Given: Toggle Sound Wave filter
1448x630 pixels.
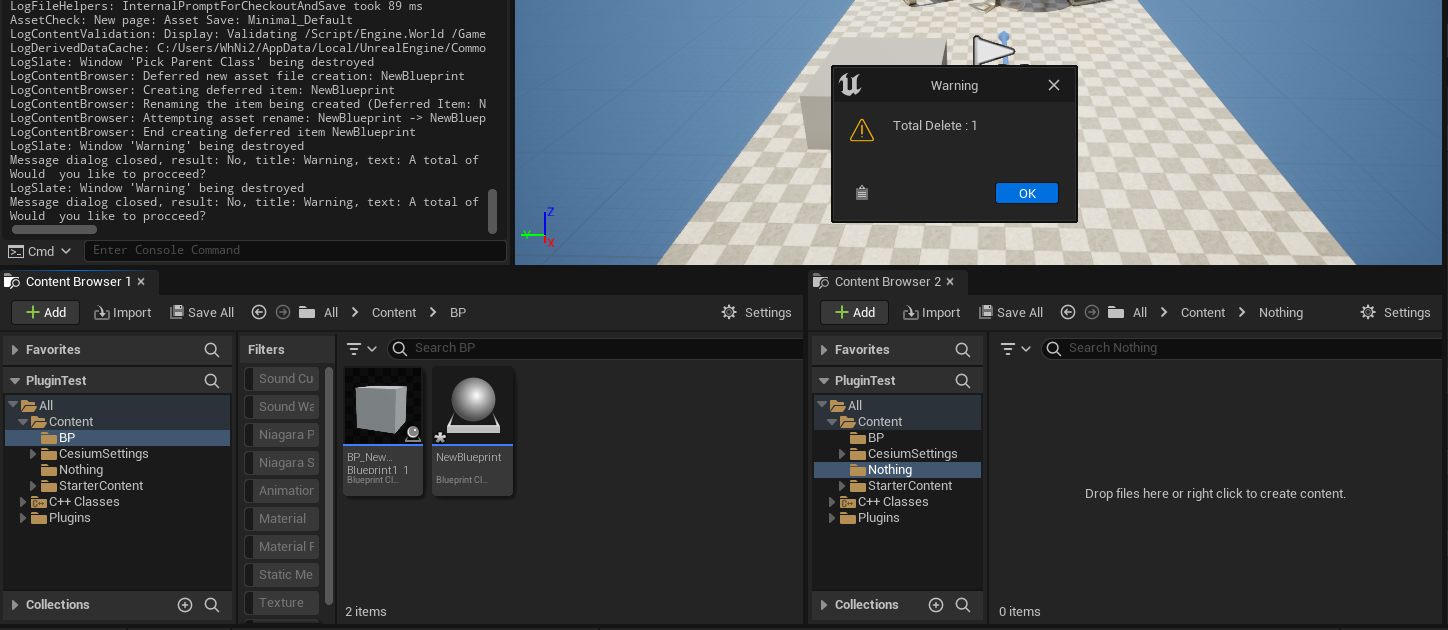Looking at the screenshot, I should tap(281, 407).
